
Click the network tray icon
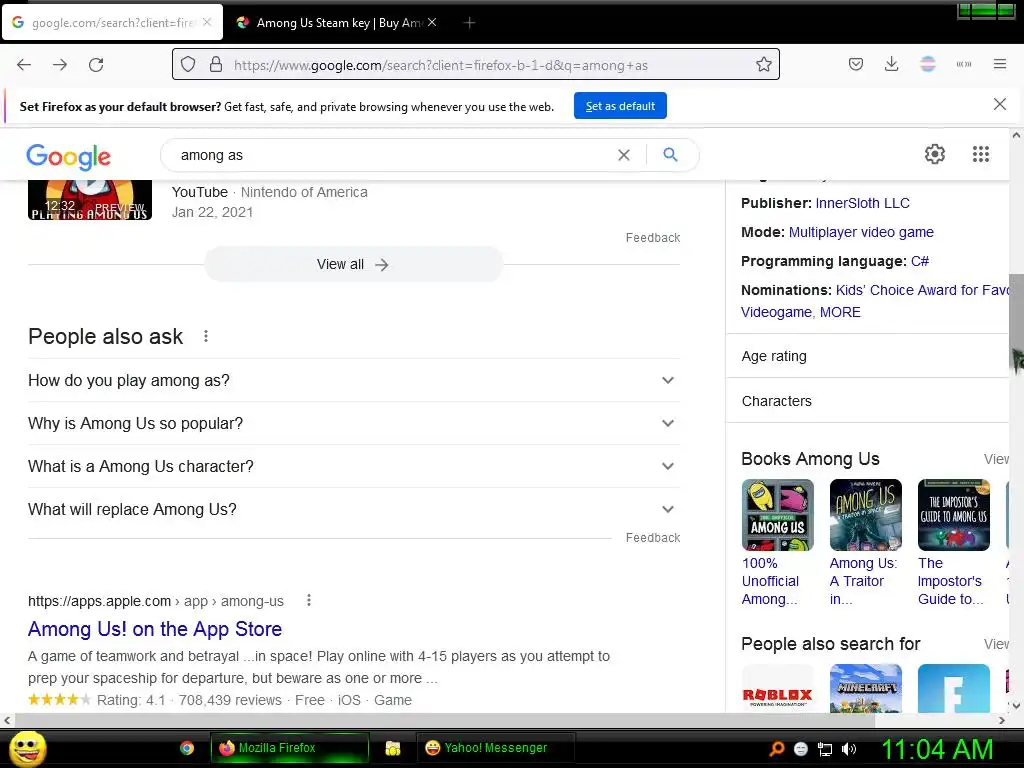(825, 749)
